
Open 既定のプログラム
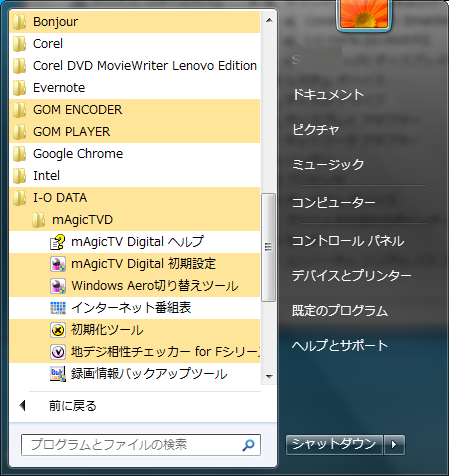(x=340, y=311)
